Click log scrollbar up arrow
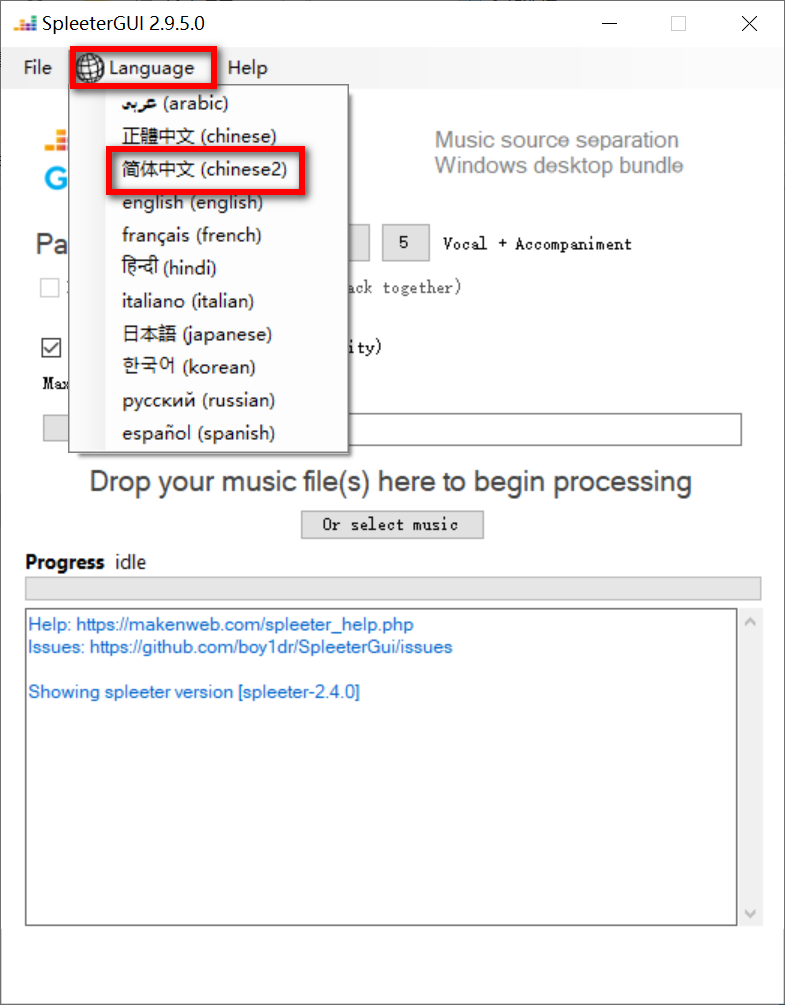 tap(750, 622)
